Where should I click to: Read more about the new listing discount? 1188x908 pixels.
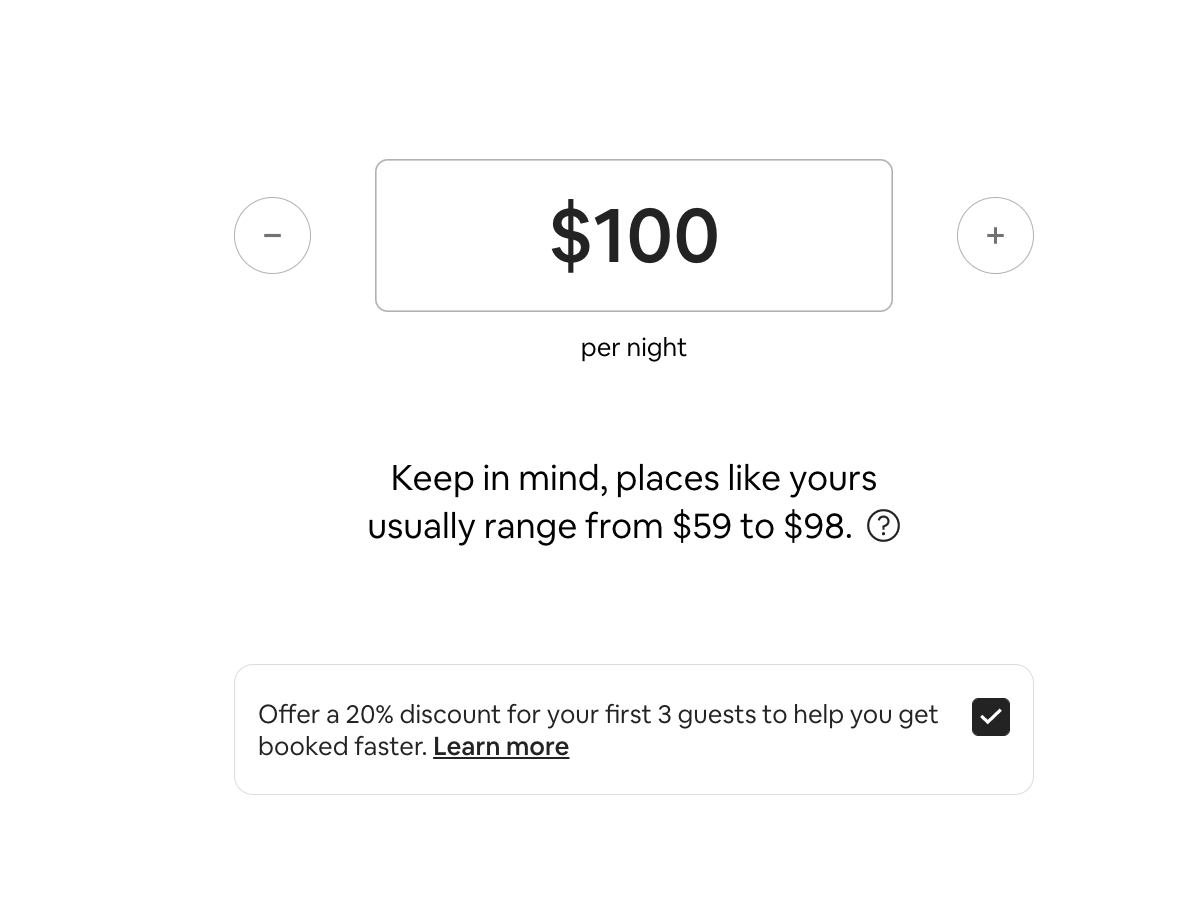point(501,747)
